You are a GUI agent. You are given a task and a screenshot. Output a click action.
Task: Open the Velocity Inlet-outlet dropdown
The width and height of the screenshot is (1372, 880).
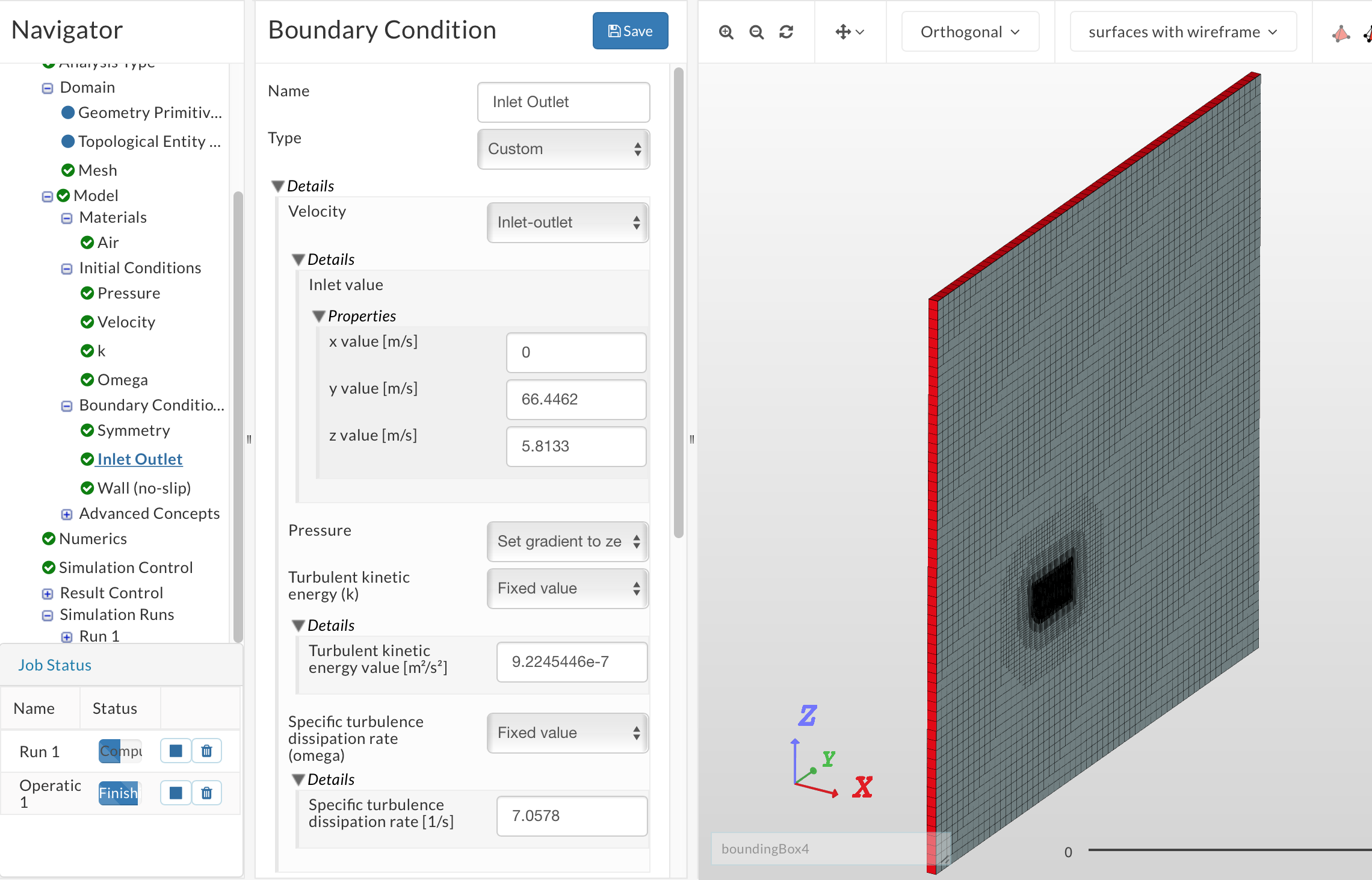pyautogui.click(x=567, y=223)
